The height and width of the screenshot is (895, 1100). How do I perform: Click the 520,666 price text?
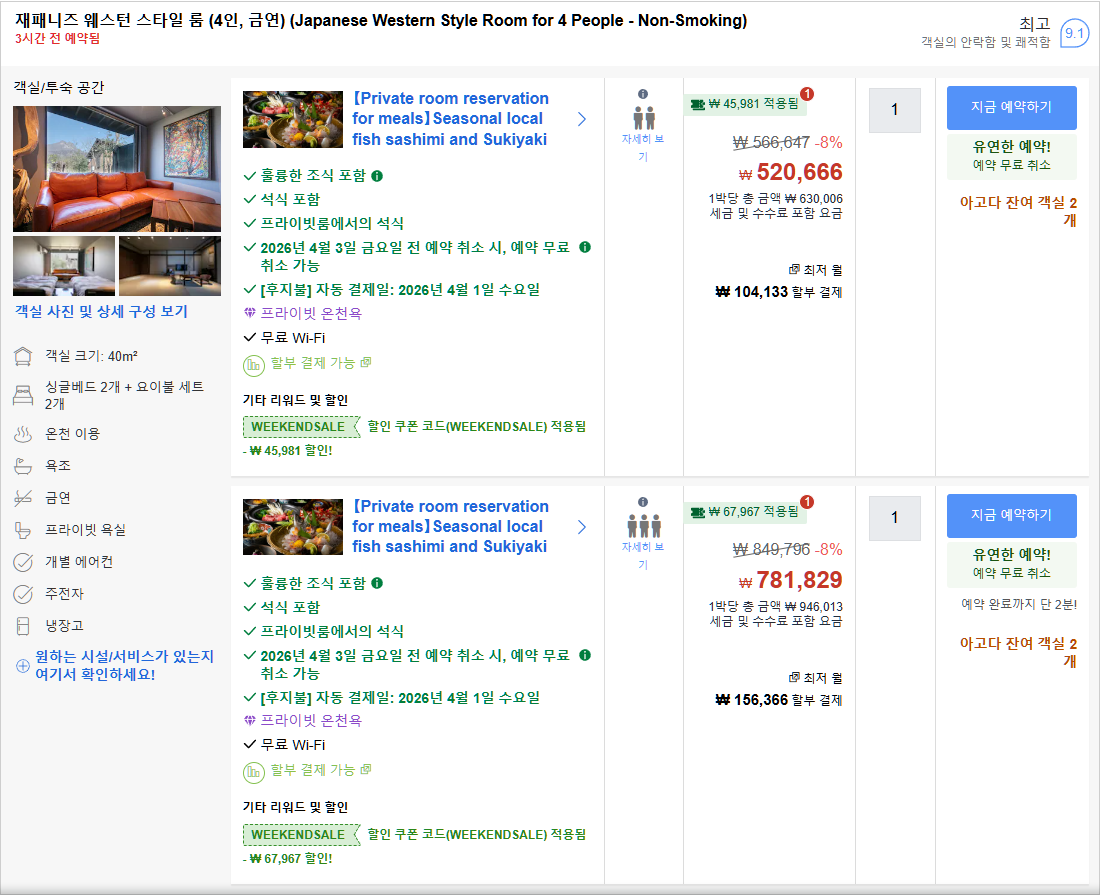pyautogui.click(x=791, y=172)
